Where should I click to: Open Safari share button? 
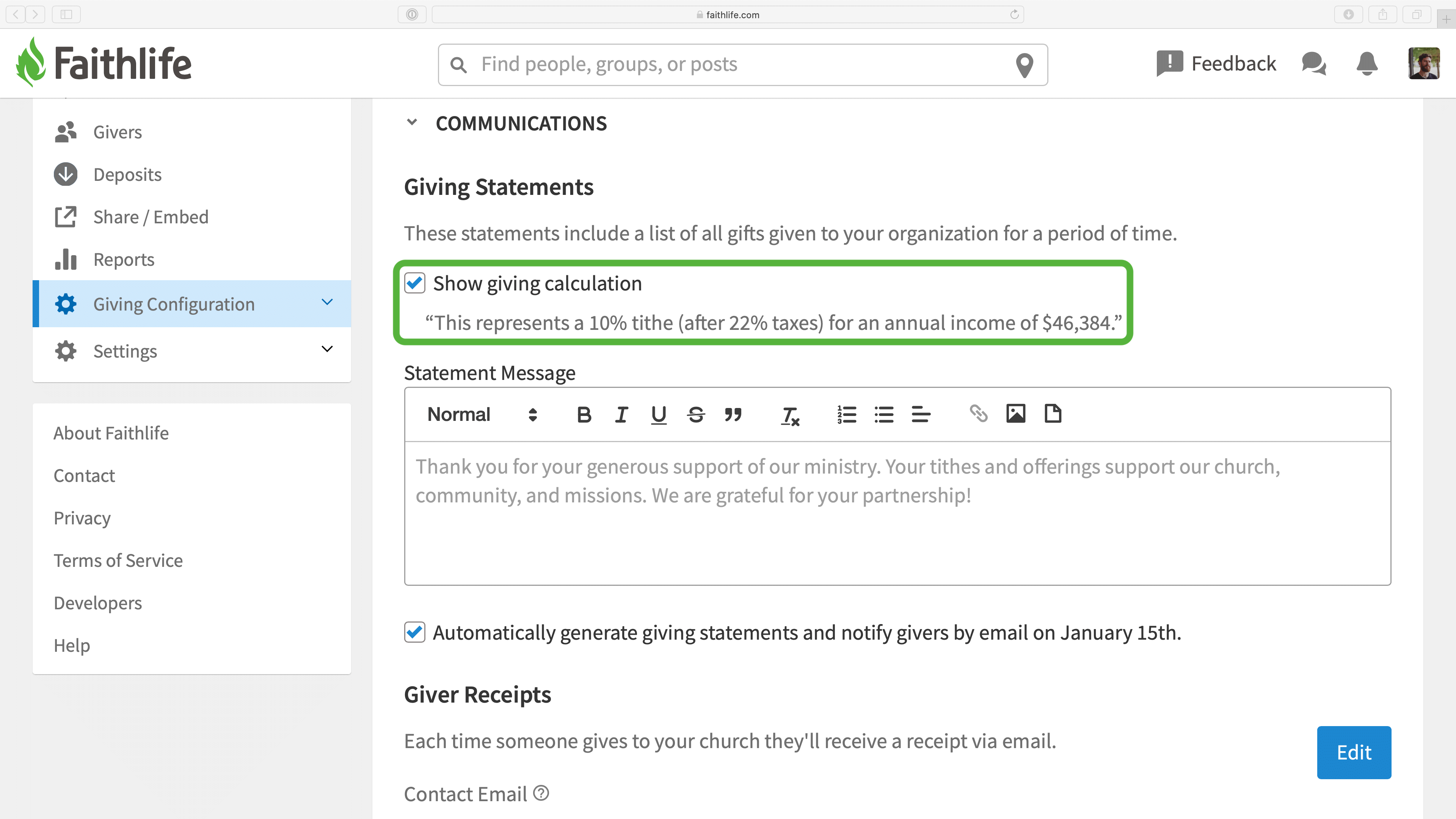coord(1382,14)
